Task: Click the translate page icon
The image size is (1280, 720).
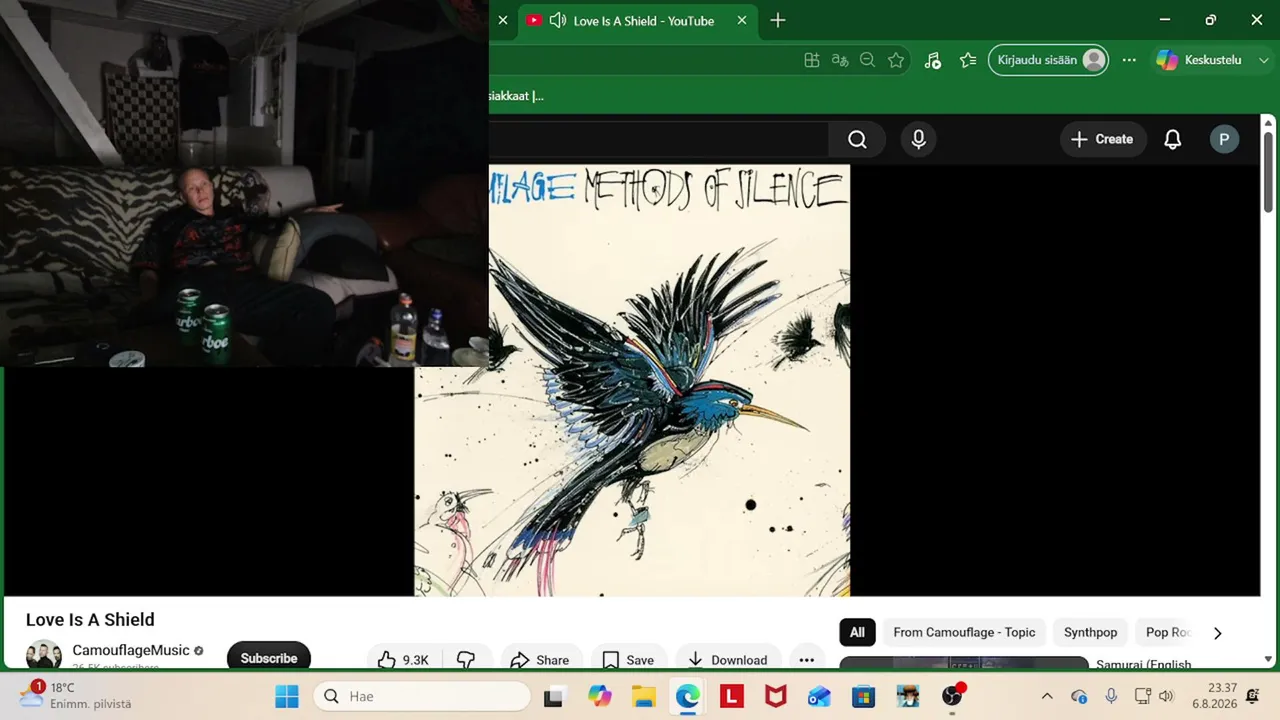Action: point(840,60)
